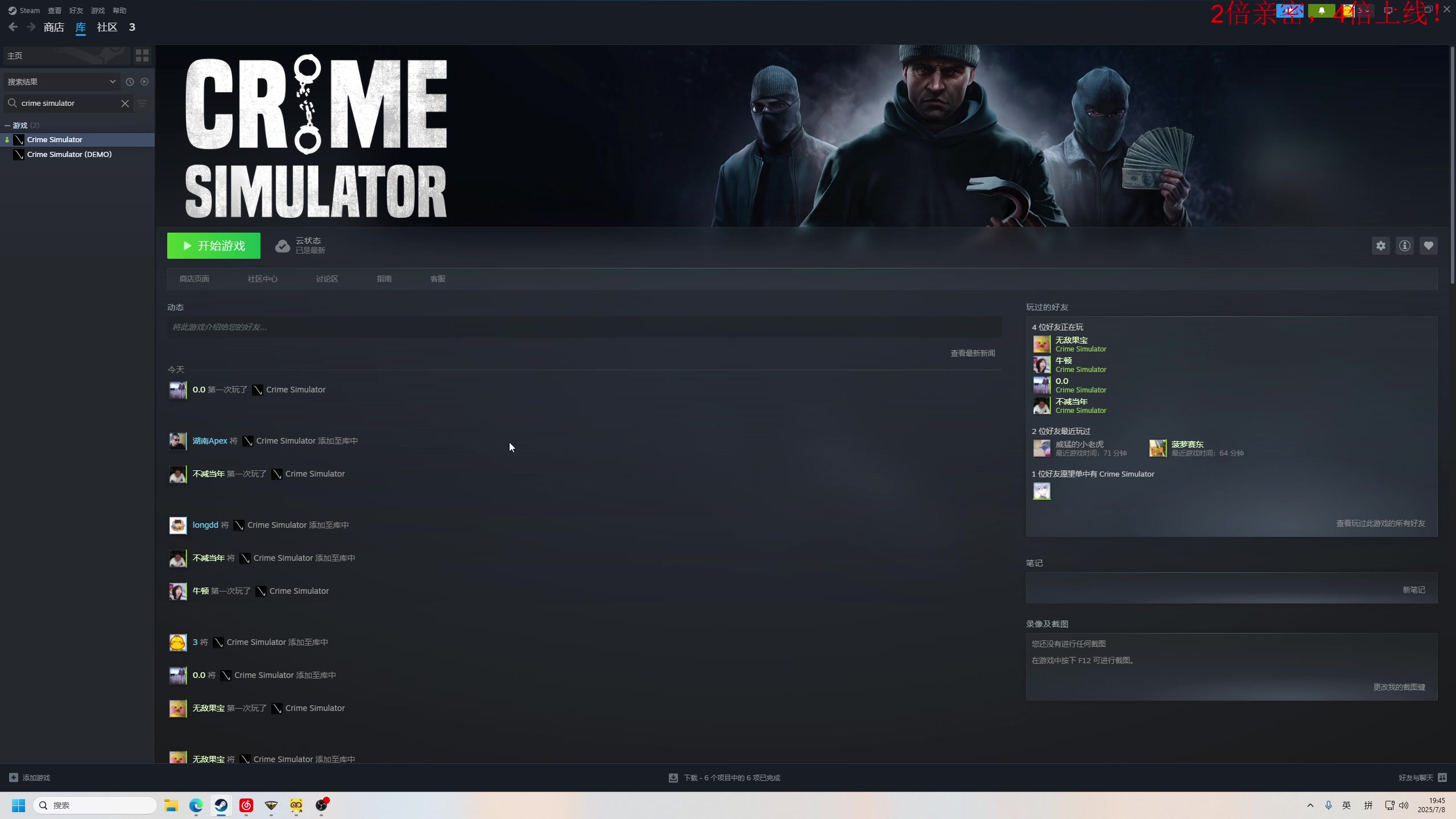Open File Explorer from taskbar
Viewport: 1456px width, 819px height.
(171, 805)
